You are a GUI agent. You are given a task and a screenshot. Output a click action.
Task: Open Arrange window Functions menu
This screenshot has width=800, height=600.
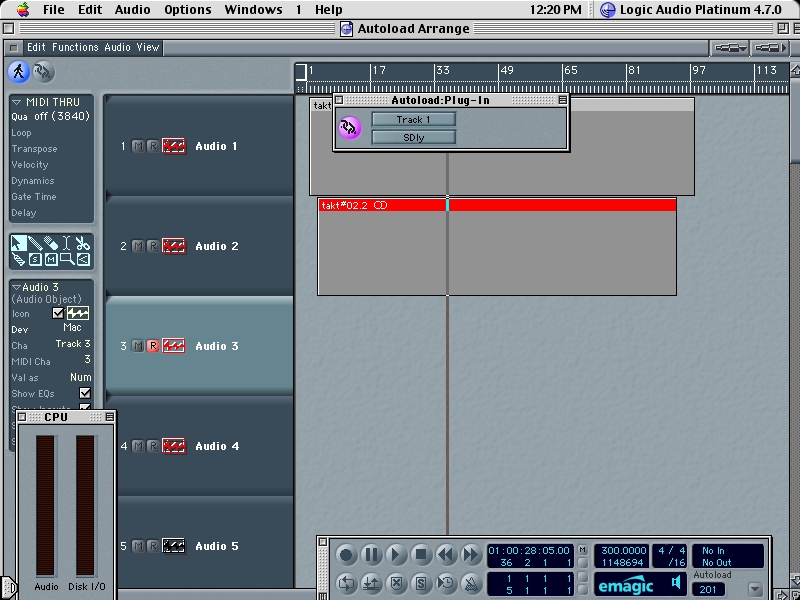(x=75, y=47)
